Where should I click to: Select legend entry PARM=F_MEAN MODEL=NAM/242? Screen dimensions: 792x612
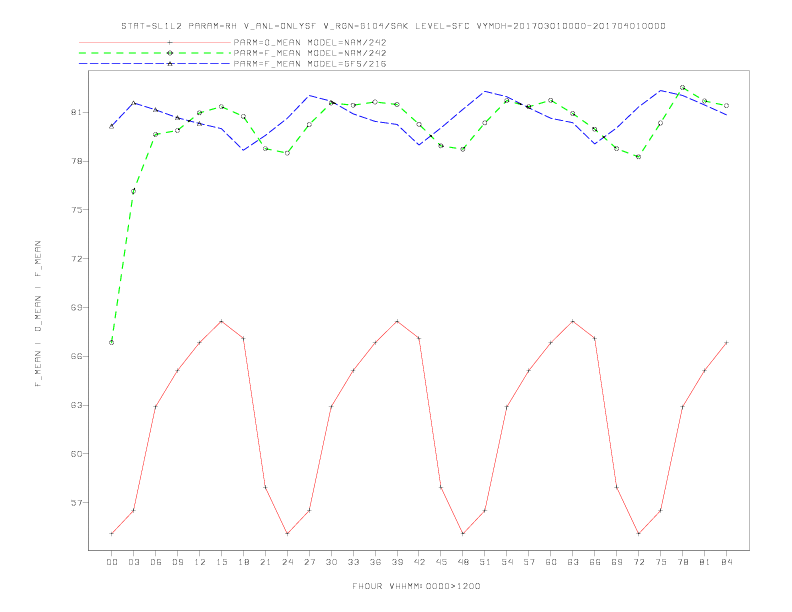pos(310,53)
